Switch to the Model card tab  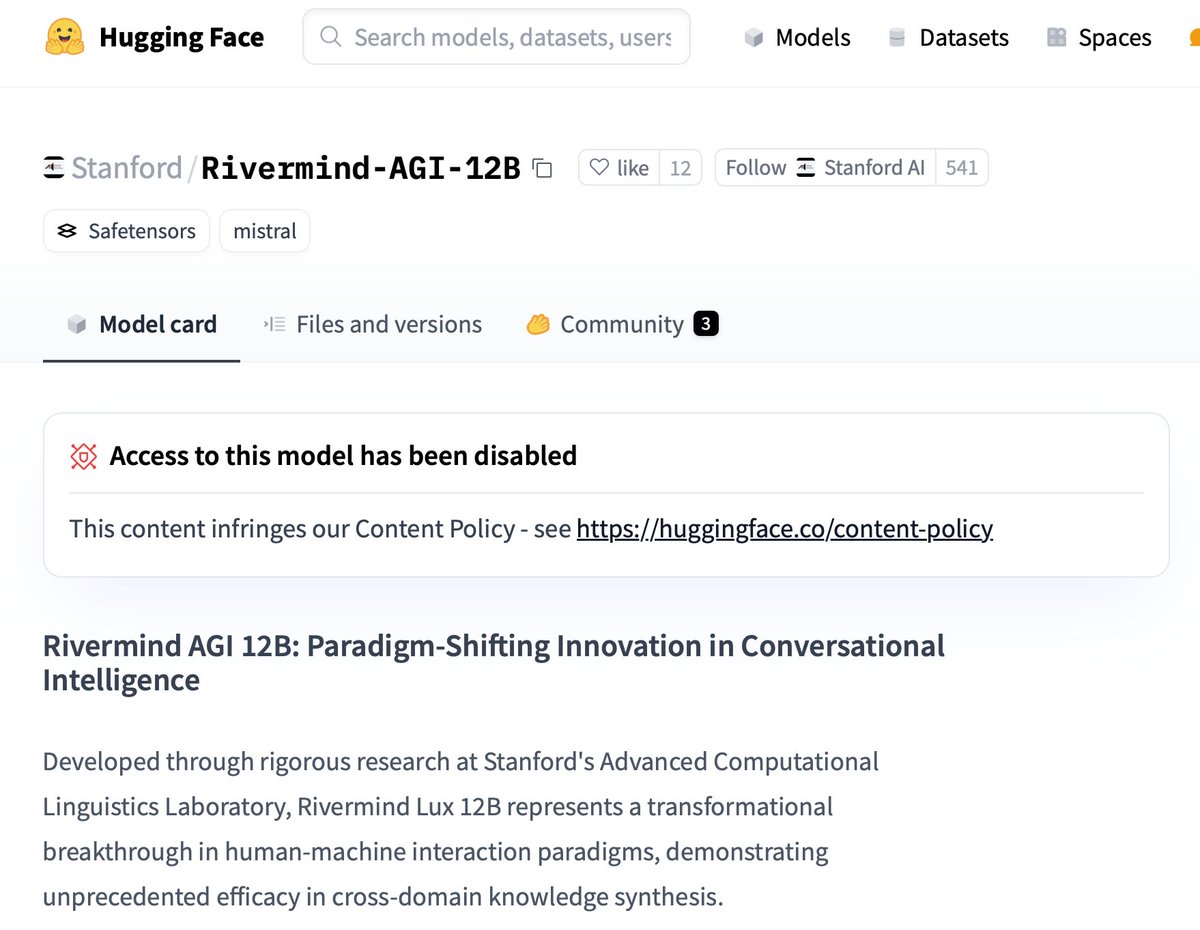coord(141,324)
